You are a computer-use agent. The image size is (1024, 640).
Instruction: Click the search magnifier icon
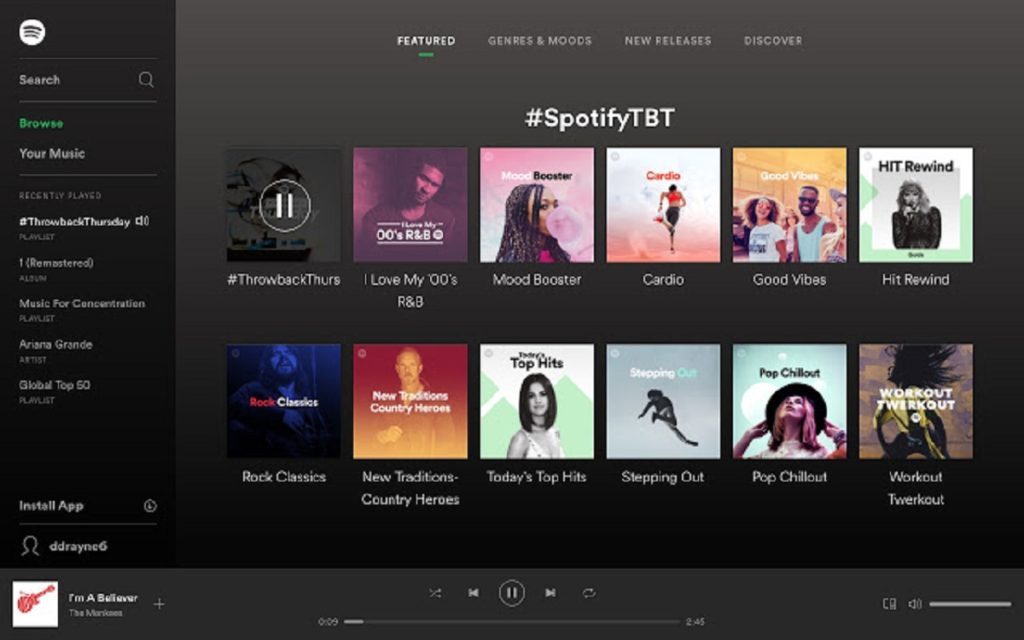coord(146,80)
